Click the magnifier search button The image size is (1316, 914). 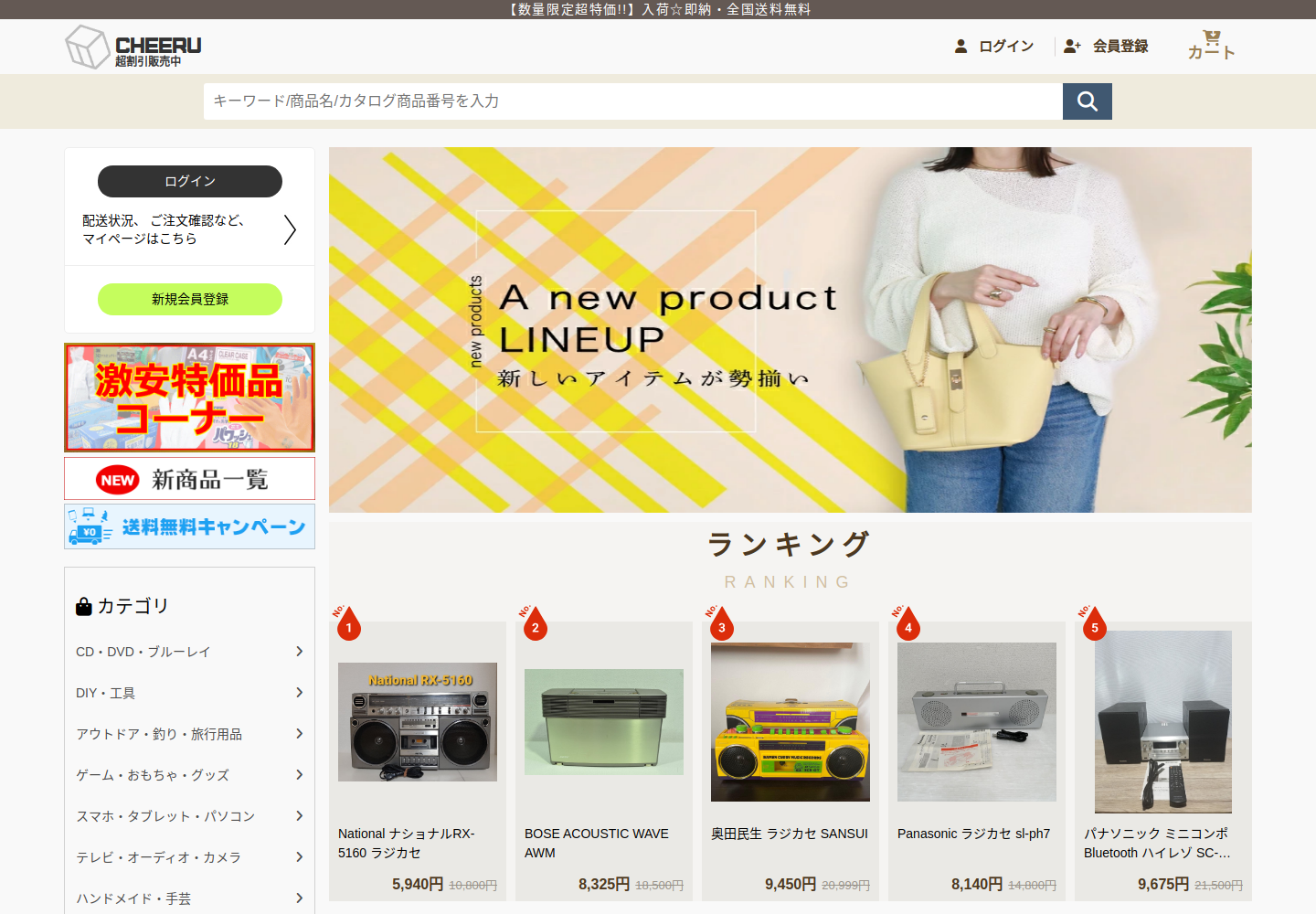point(1088,101)
